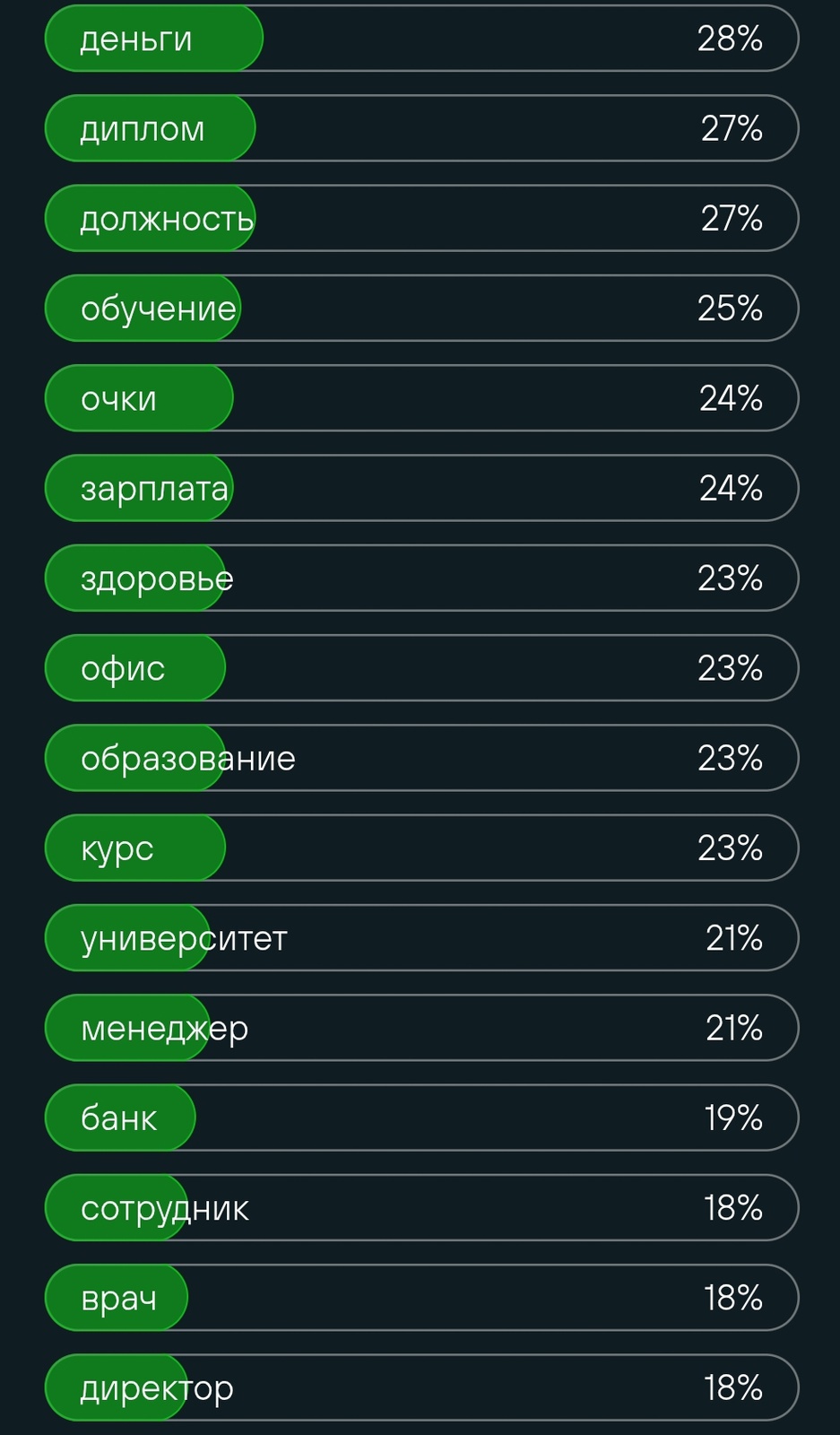Tap the 'зарплата' result row
The height and width of the screenshot is (1435, 840).
pyautogui.click(x=421, y=488)
